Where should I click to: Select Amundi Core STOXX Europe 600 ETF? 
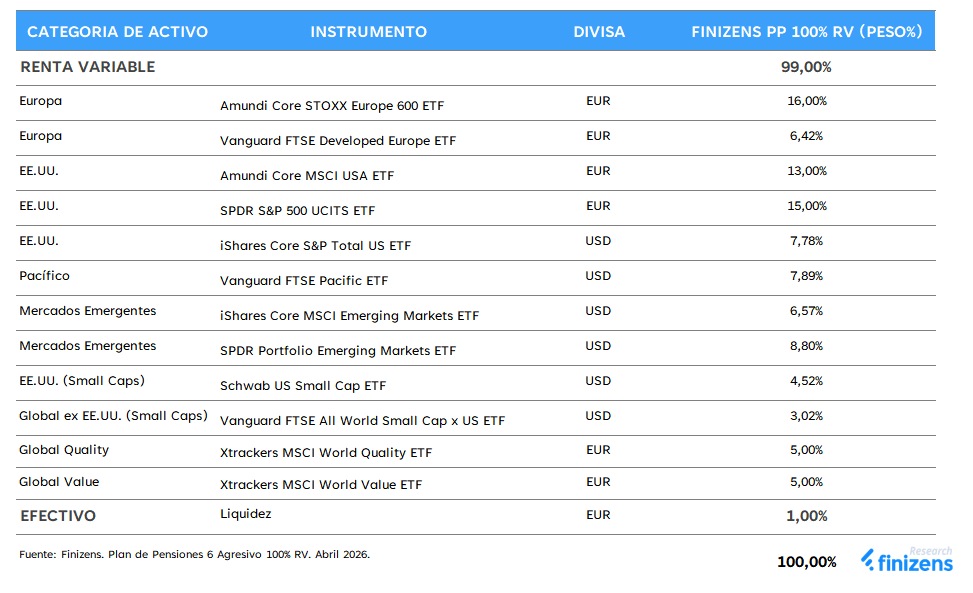(332, 106)
